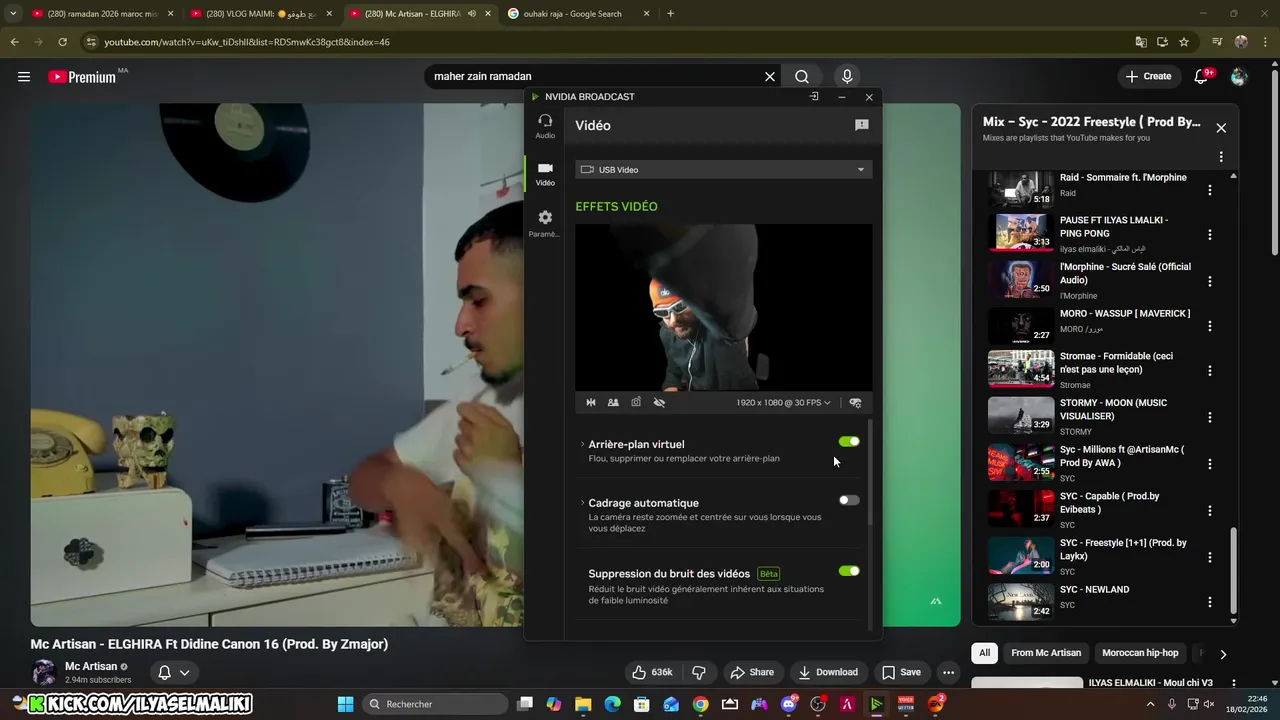The height and width of the screenshot is (720, 1280).
Task: Switch to VLOG MAIMI browser tab
Action: pos(262,14)
